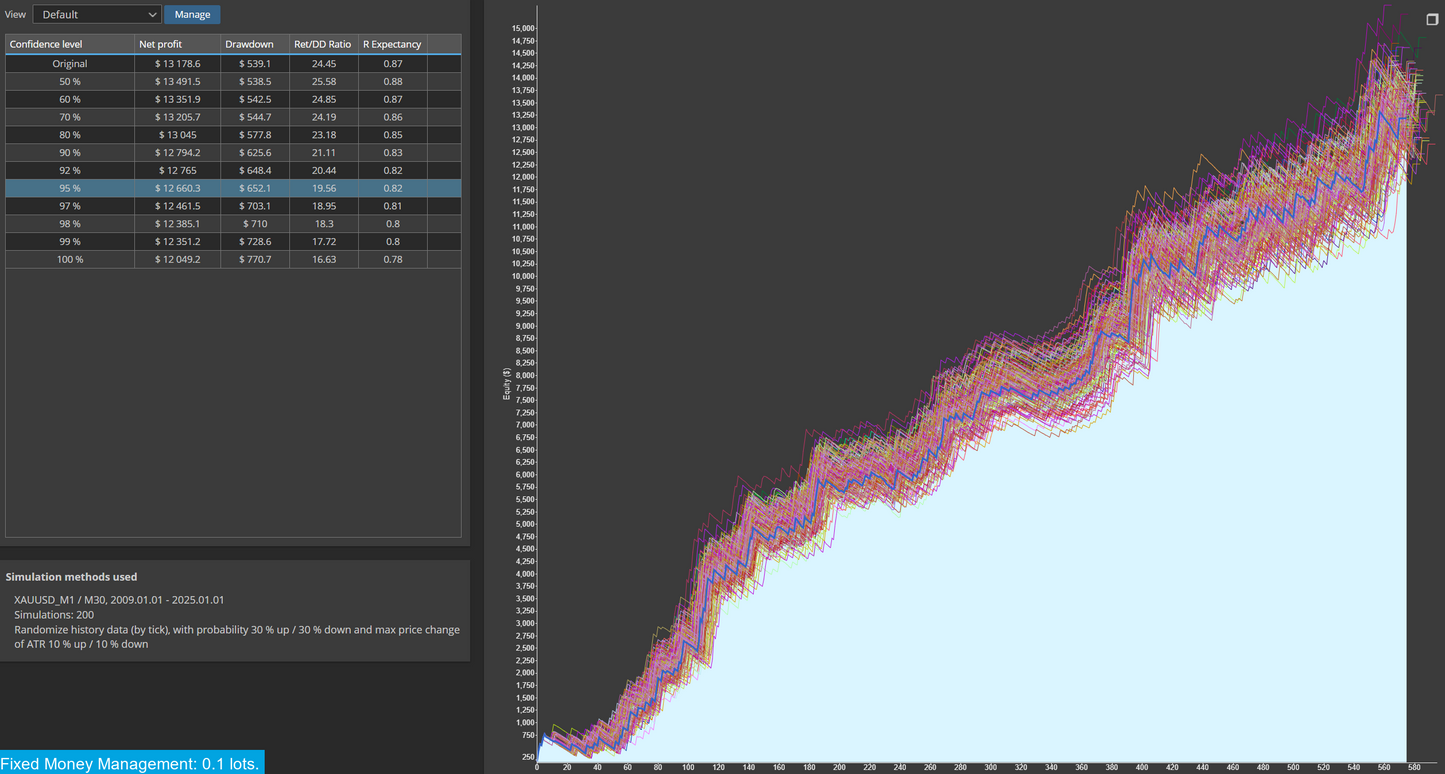Viewport: 1445px width, 774px height.
Task: Click the XAUUSD_M1 / M30 date range line
Action: 119,600
